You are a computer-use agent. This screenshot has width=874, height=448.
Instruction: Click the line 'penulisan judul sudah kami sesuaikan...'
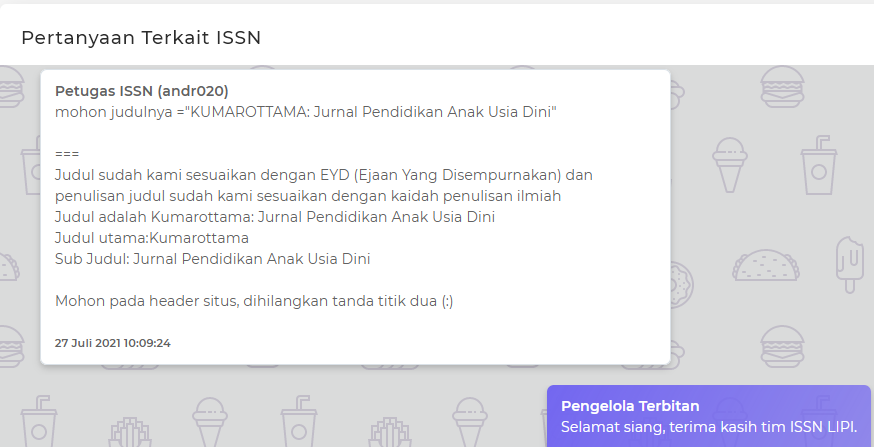pos(308,196)
